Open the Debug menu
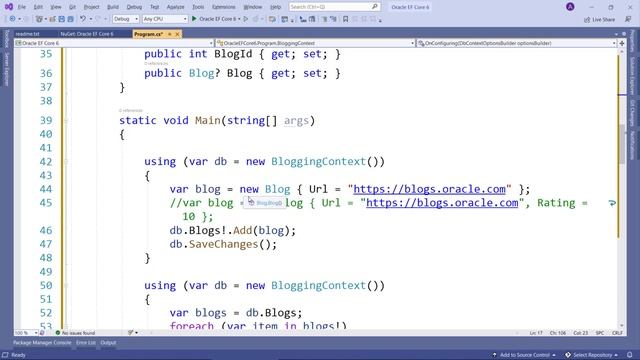Viewport: 640px width, 360px height. 134,7
